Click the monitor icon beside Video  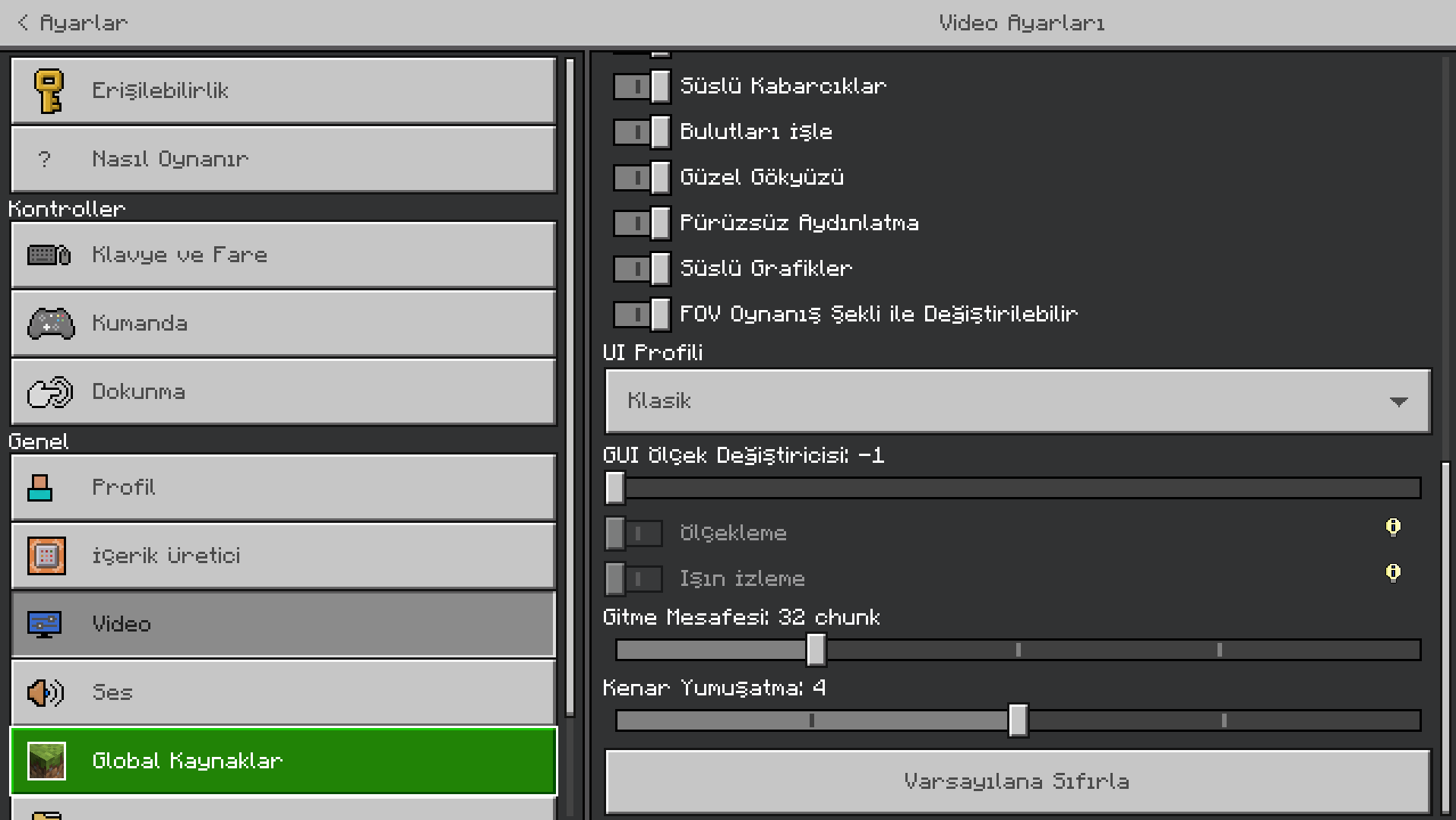pyautogui.click(x=44, y=625)
